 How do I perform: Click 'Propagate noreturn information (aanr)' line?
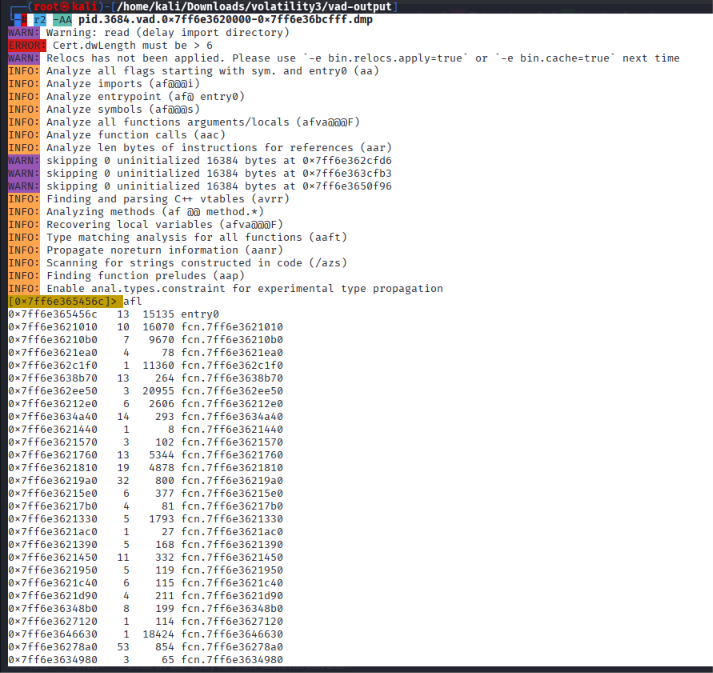(165, 250)
